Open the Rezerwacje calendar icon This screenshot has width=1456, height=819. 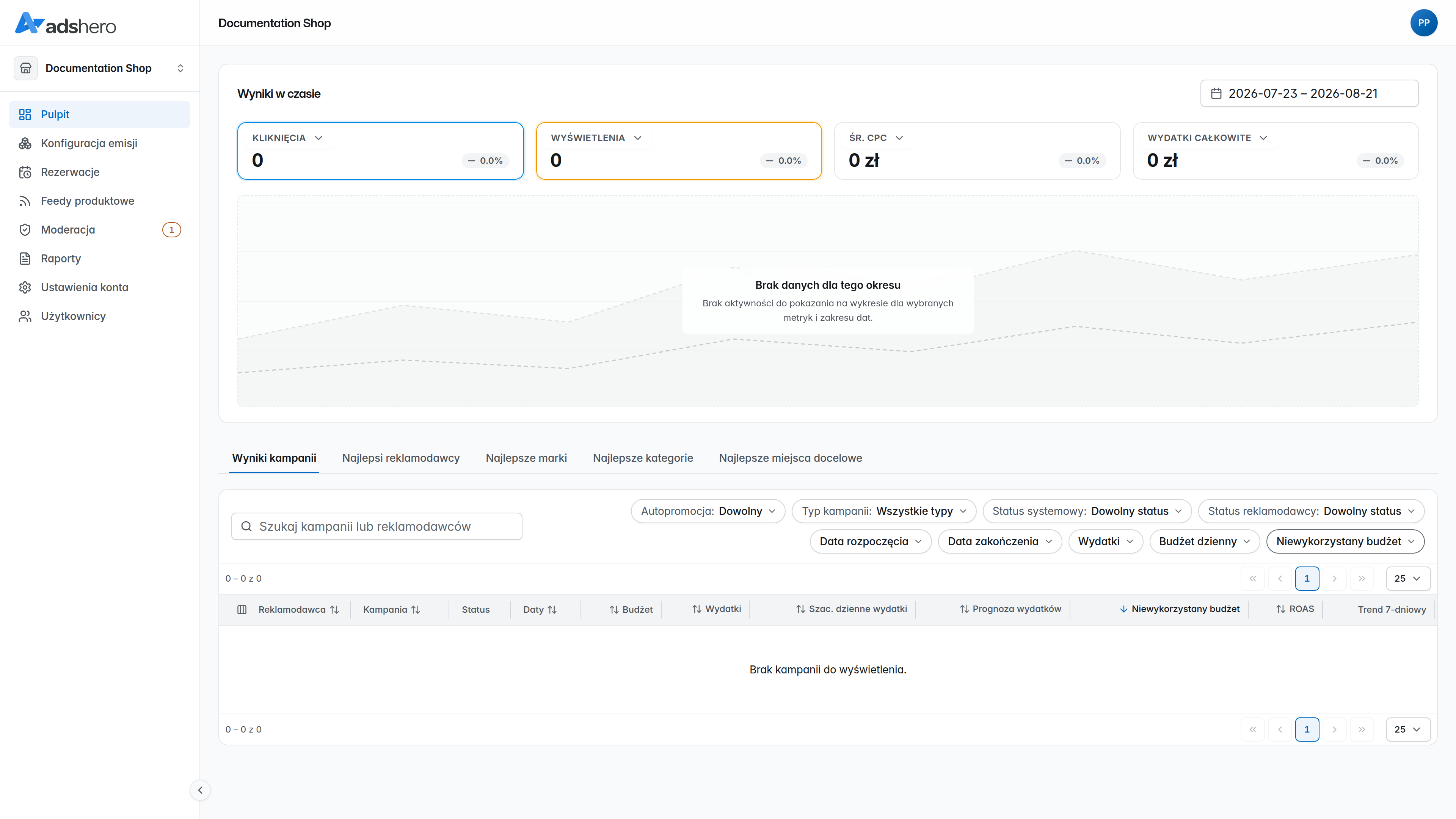pos(25,173)
